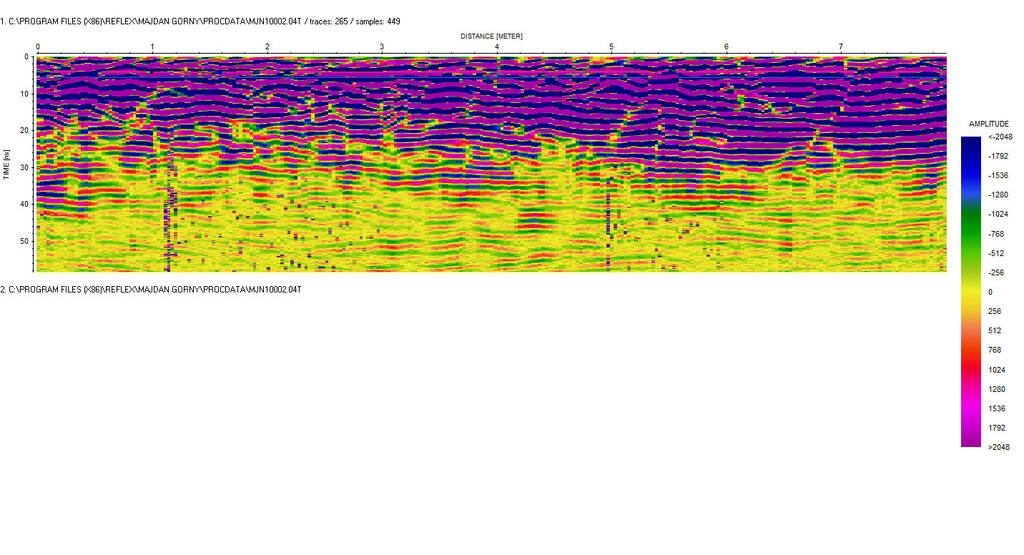Click the <-2048 label atop the color bar
The height and width of the screenshot is (555, 1024).
click(998, 137)
